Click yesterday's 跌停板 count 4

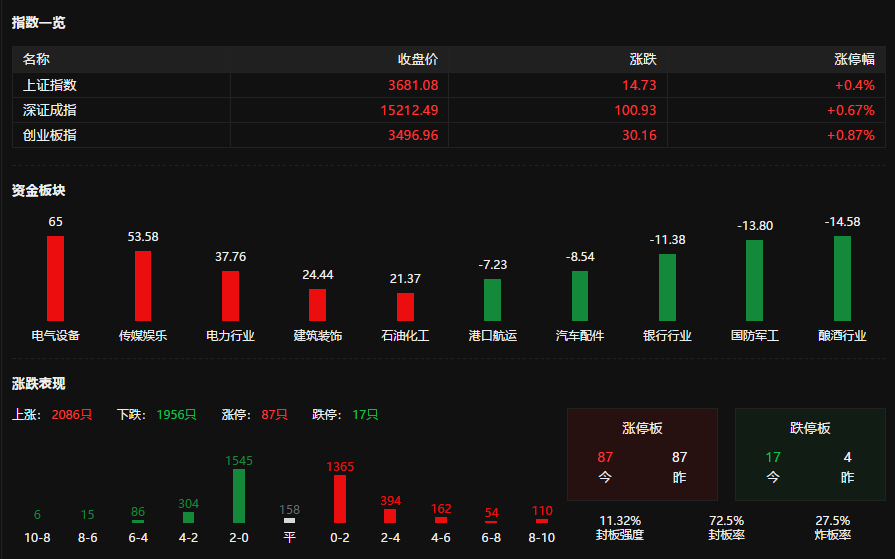tap(848, 457)
